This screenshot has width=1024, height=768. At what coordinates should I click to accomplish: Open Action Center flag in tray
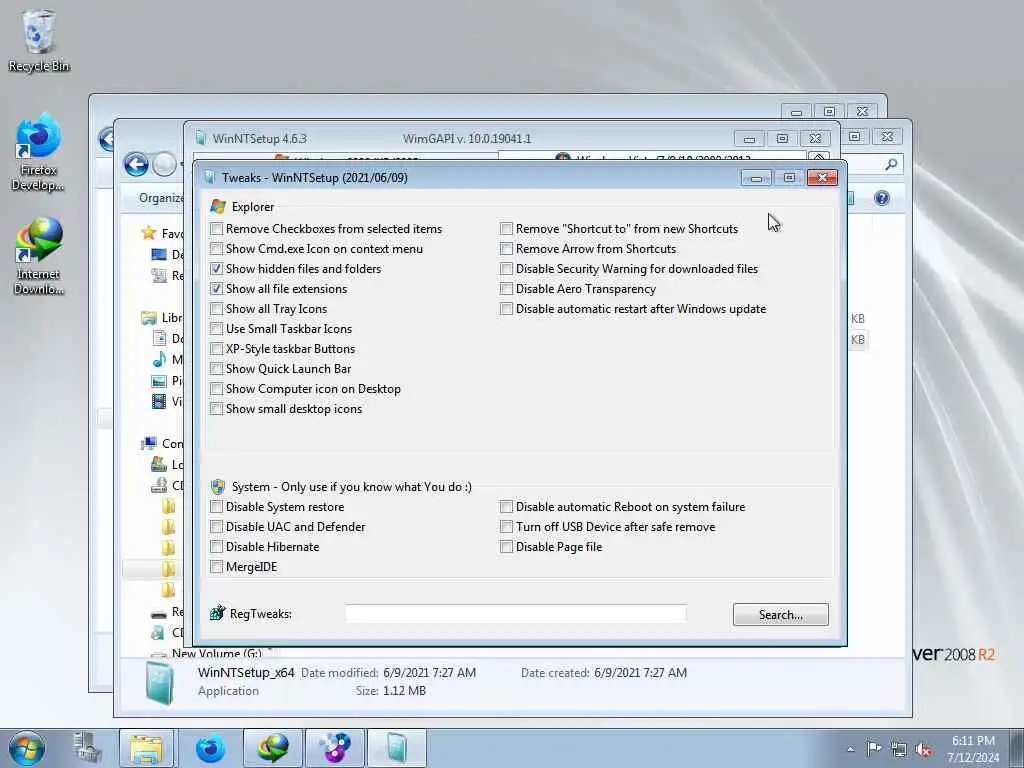pyautogui.click(x=874, y=749)
